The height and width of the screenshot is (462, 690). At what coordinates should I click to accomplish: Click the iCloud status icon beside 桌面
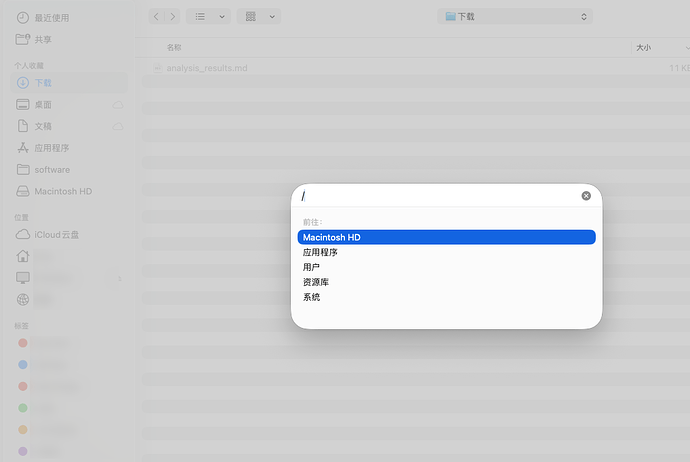117,105
